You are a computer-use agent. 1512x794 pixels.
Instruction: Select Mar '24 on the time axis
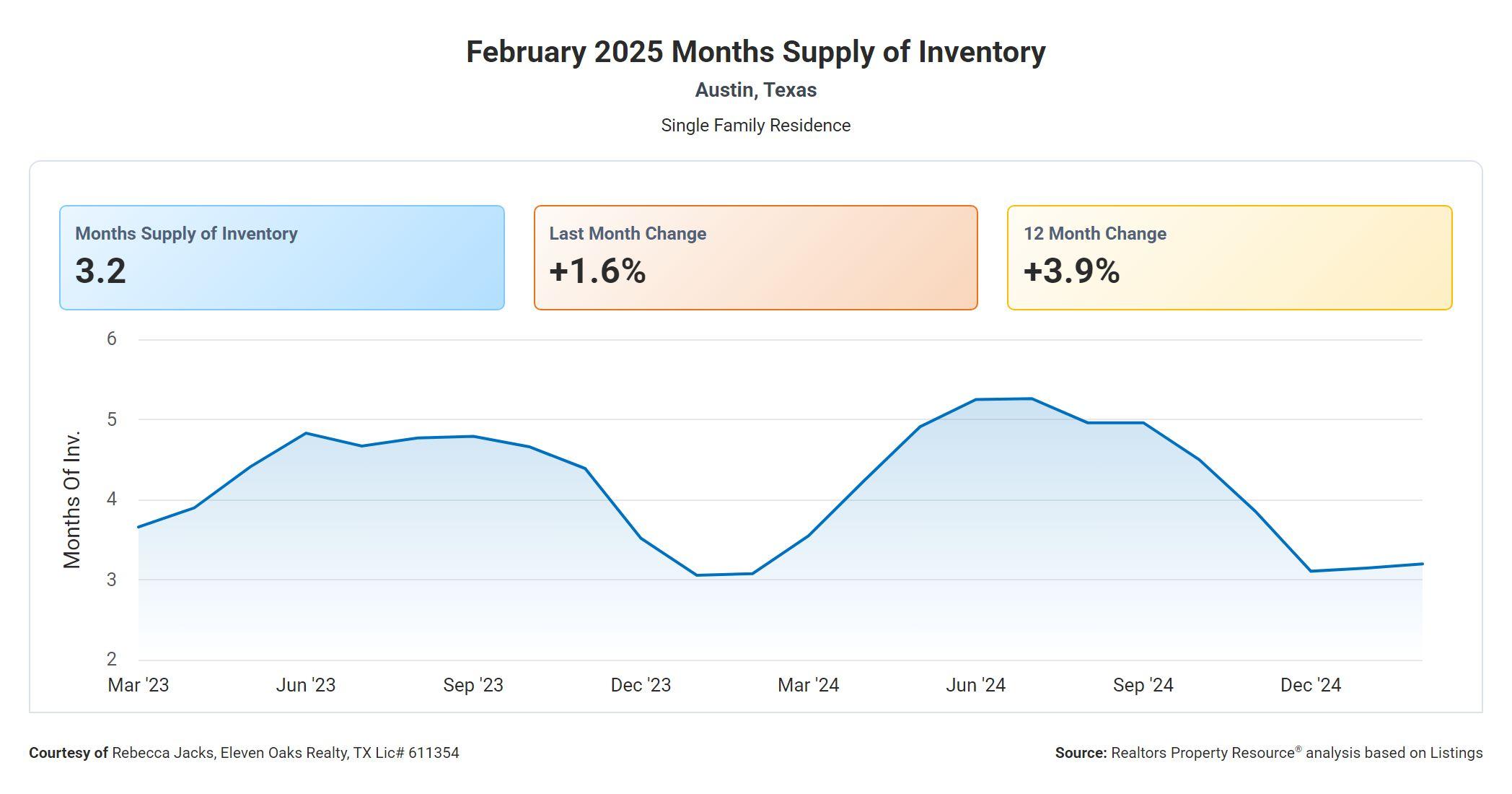[x=808, y=685]
